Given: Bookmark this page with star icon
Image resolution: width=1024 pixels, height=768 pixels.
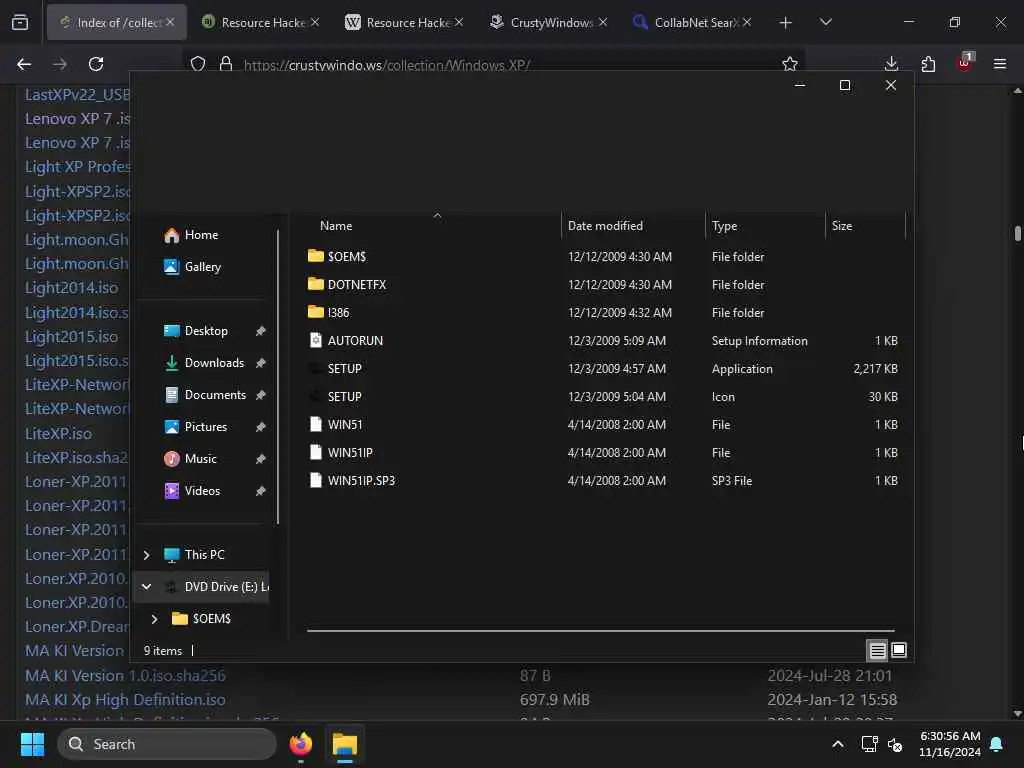Looking at the screenshot, I should click(790, 64).
